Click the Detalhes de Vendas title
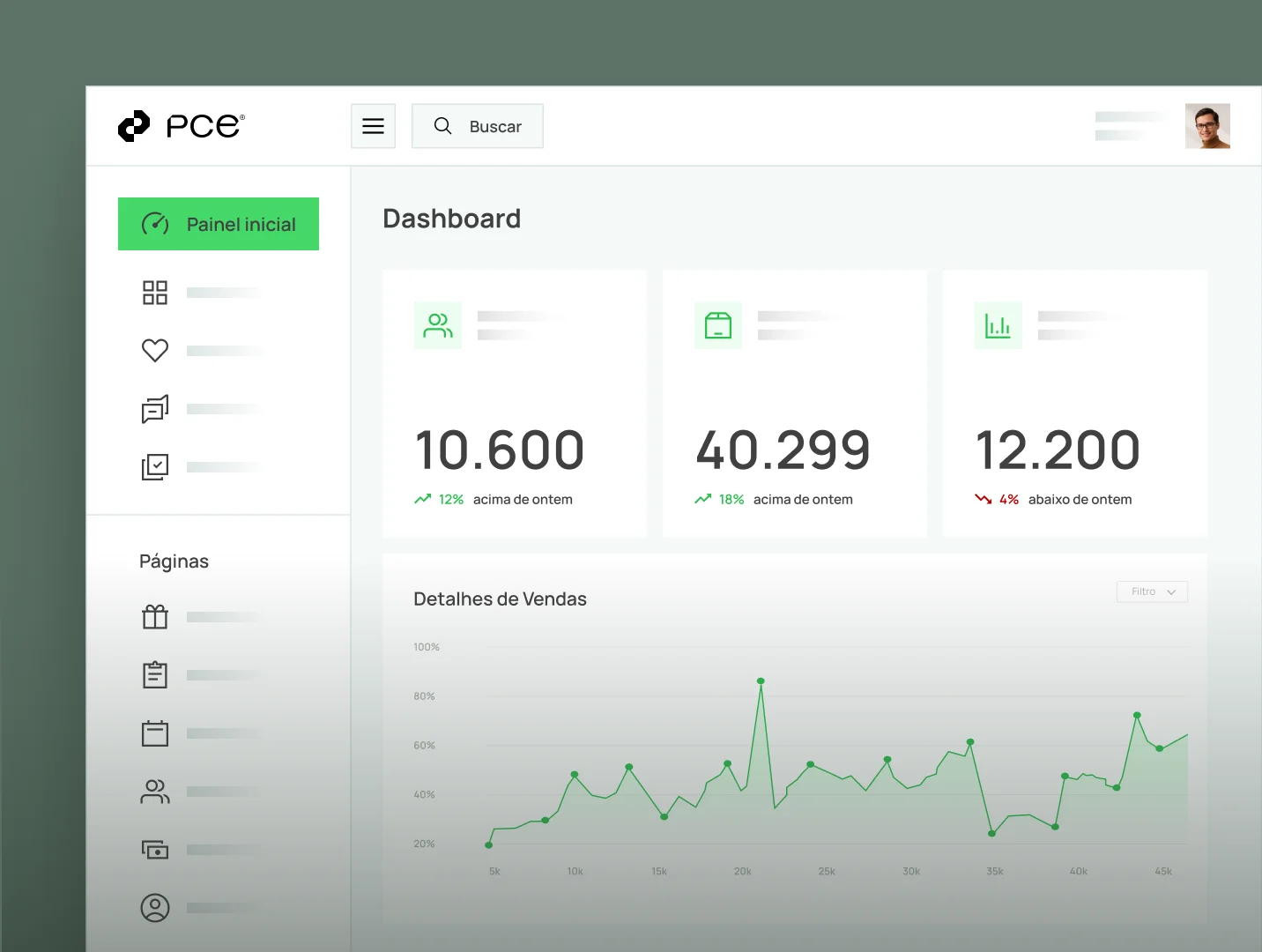Screen dimensions: 1262x952 click(500, 599)
